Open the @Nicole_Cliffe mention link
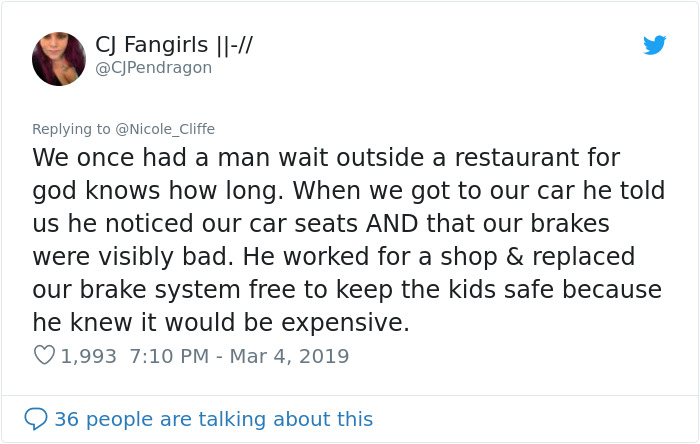700x444 pixels. tap(165, 129)
